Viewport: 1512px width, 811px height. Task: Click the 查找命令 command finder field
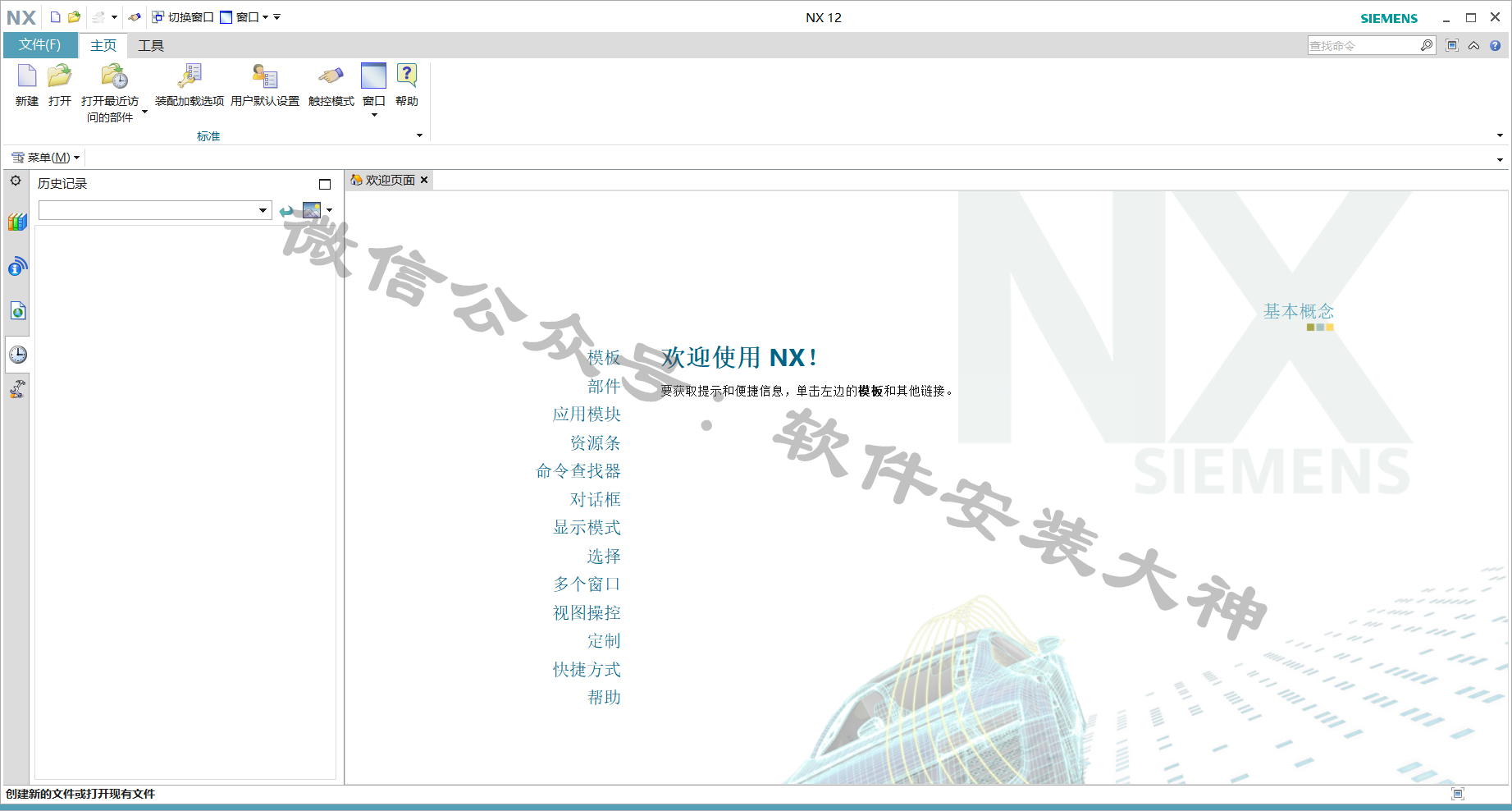(1363, 46)
